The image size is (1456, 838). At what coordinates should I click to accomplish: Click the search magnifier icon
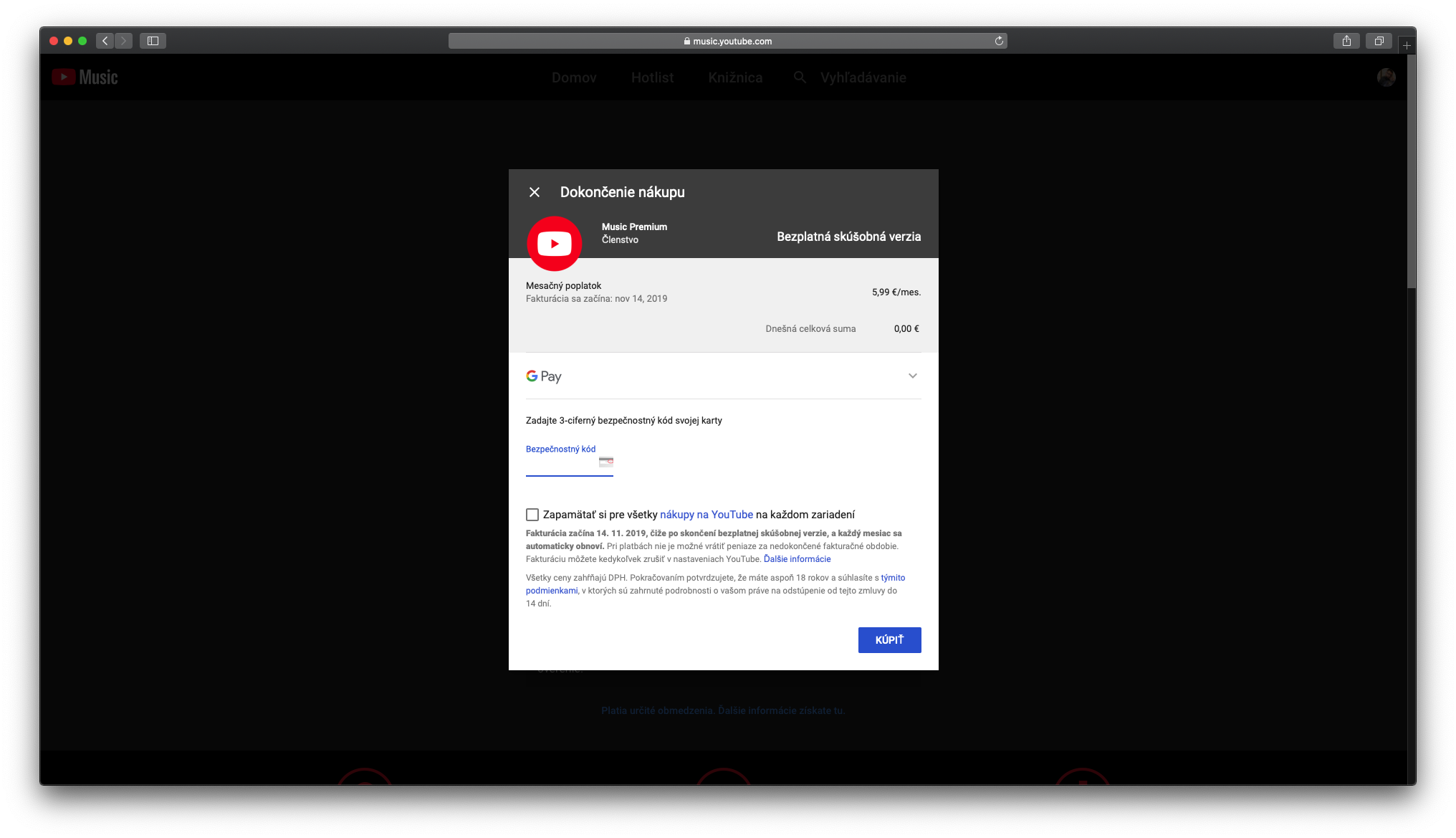pos(800,77)
